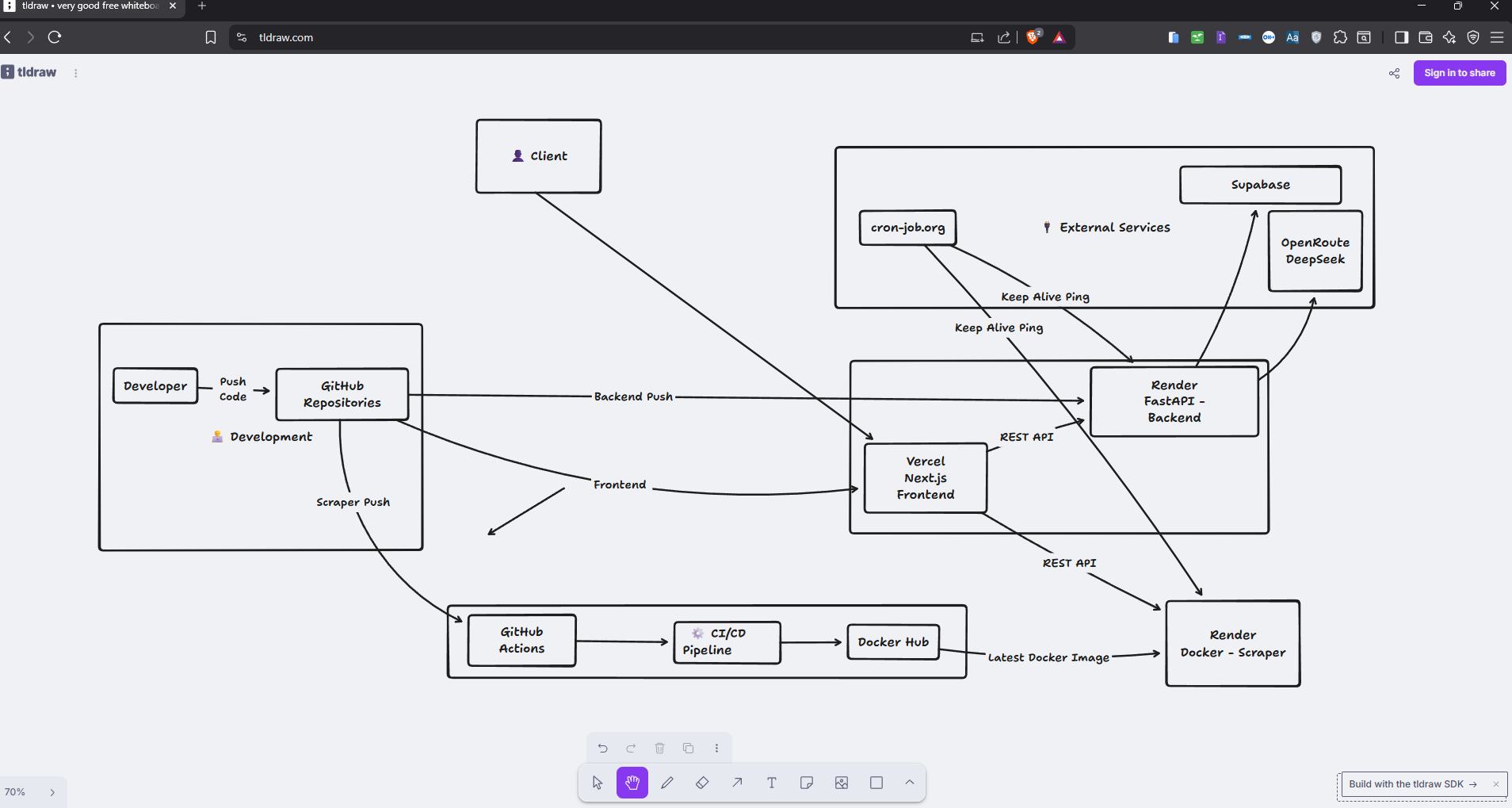Click the Push Code label
This screenshot has height=808, width=1512.
tap(233, 389)
